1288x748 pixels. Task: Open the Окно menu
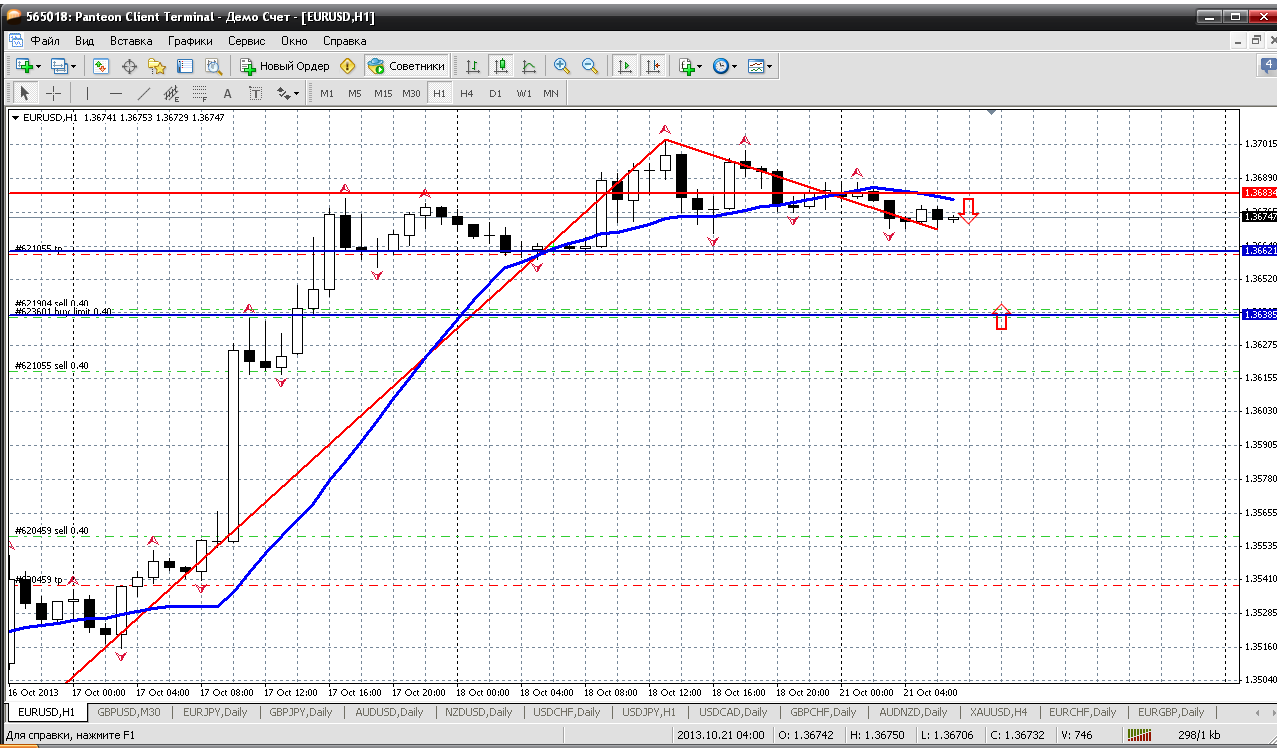pyautogui.click(x=294, y=41)
